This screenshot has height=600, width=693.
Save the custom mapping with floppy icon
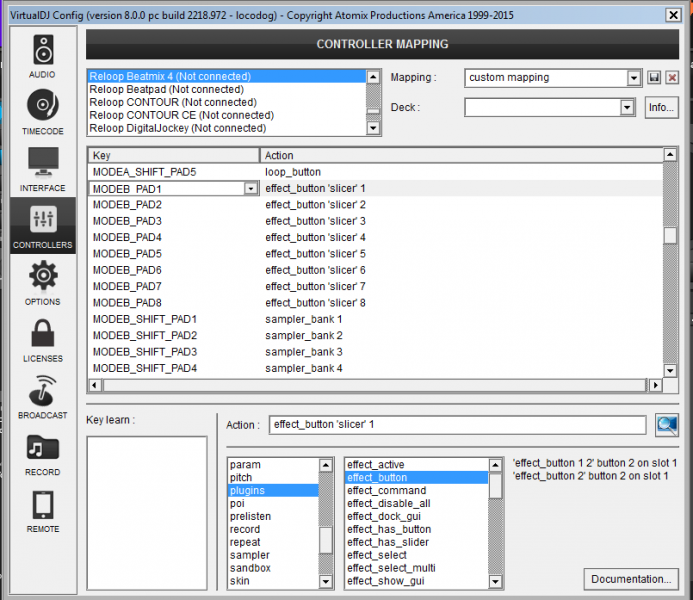(654, 78)
